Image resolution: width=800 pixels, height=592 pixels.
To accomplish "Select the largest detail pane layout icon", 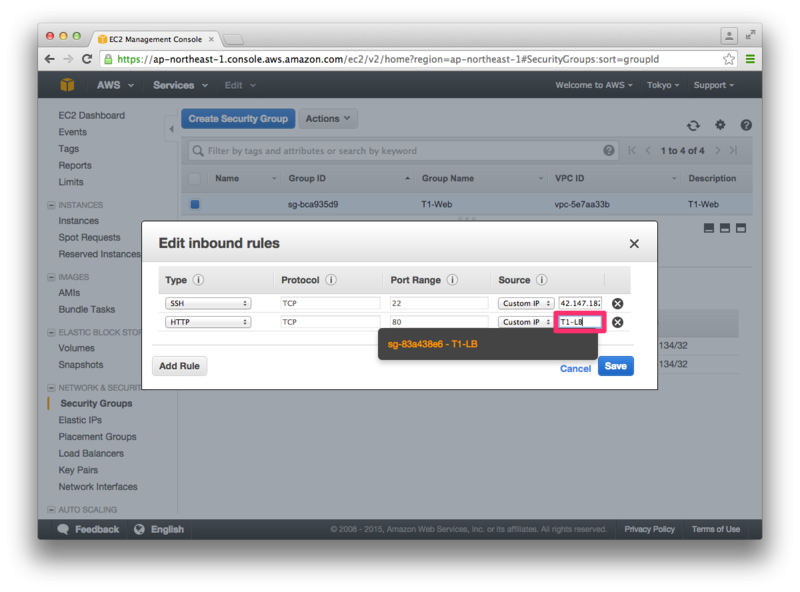I will click(x=741, y=228).
